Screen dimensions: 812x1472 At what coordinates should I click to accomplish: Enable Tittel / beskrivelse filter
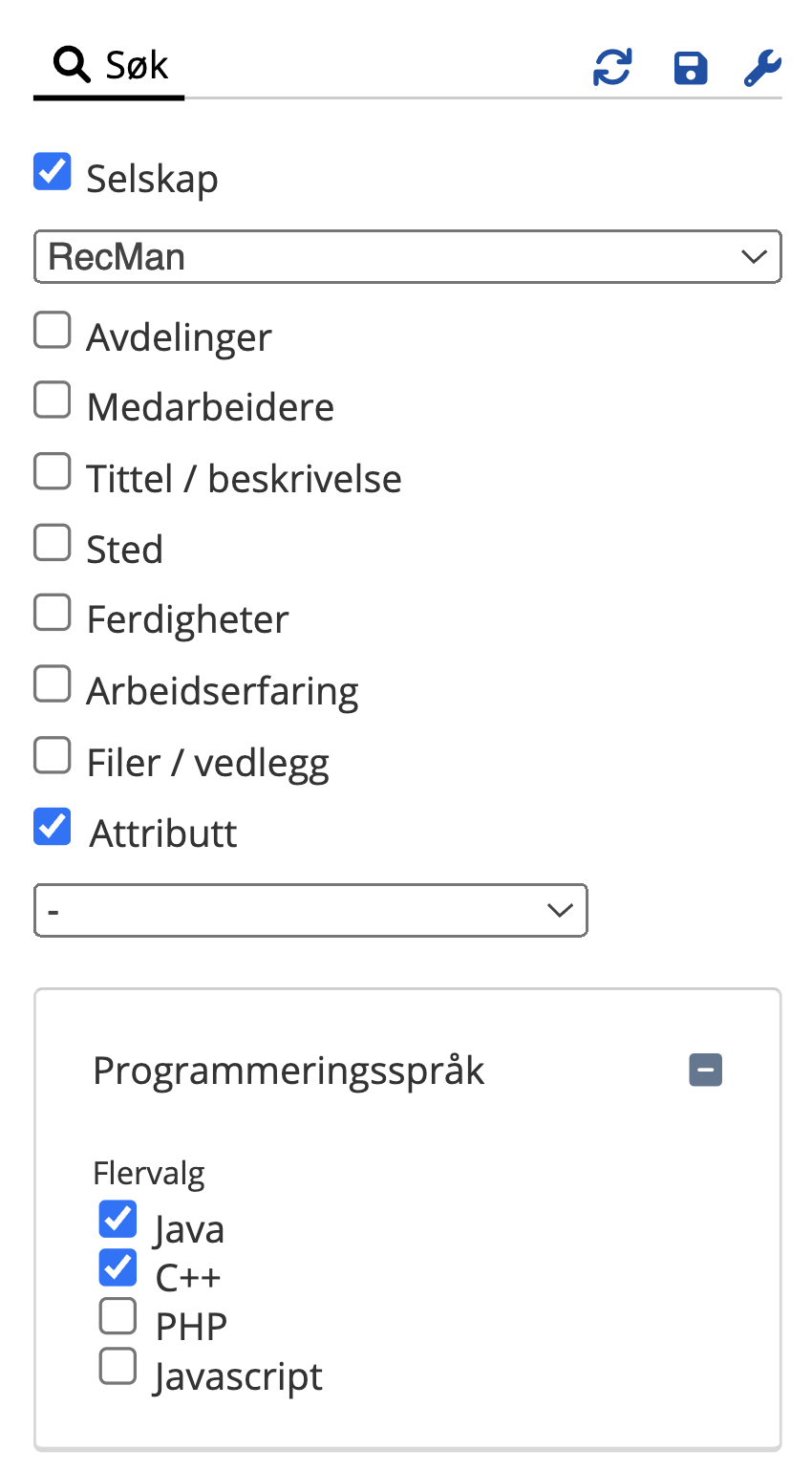[x=53, y=471]
